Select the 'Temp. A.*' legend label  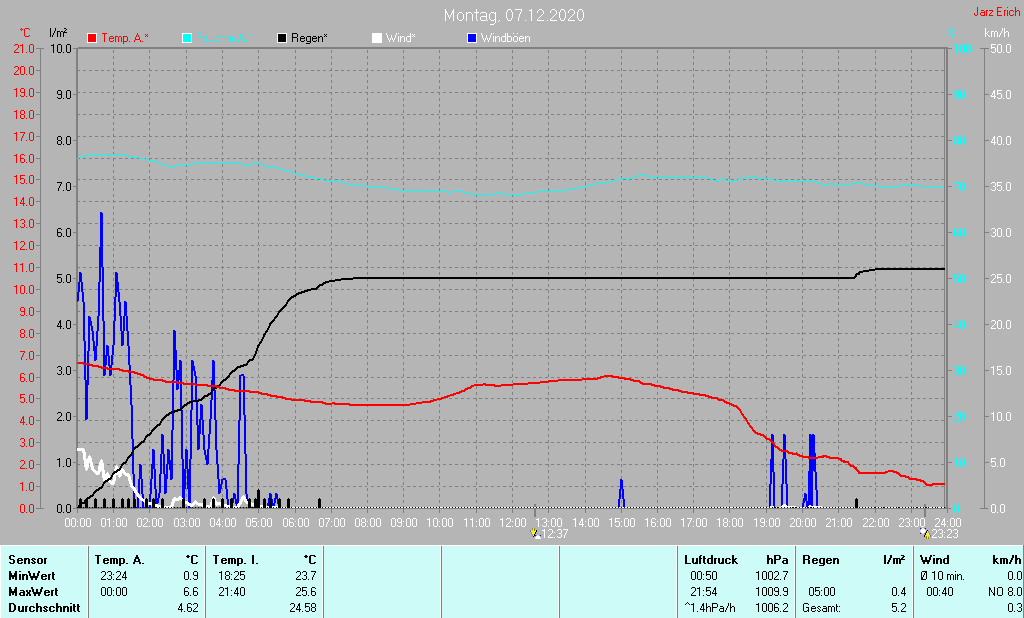[125, 39]
